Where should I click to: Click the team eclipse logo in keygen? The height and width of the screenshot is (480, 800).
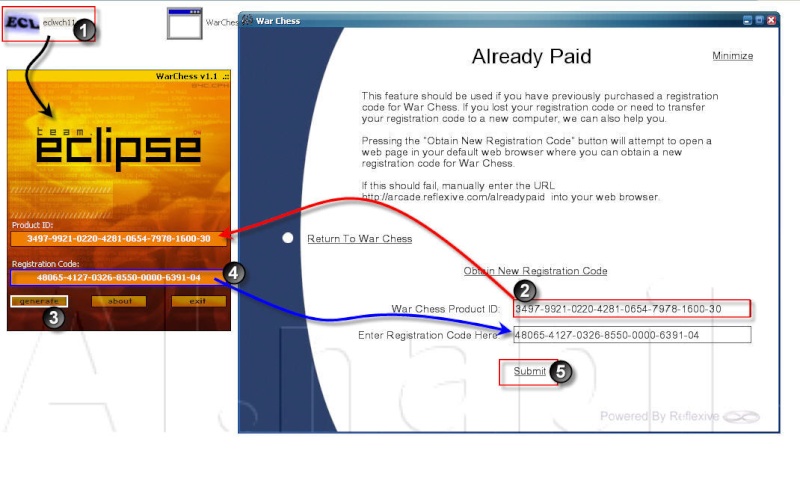[118, 148]
